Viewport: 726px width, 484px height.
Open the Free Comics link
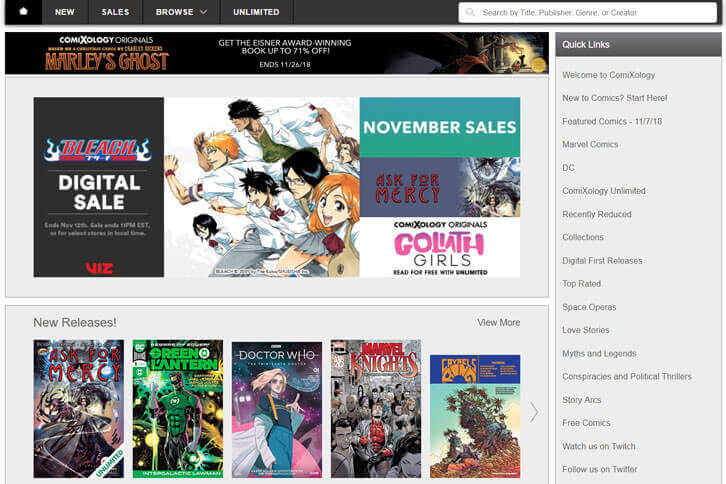586,423
